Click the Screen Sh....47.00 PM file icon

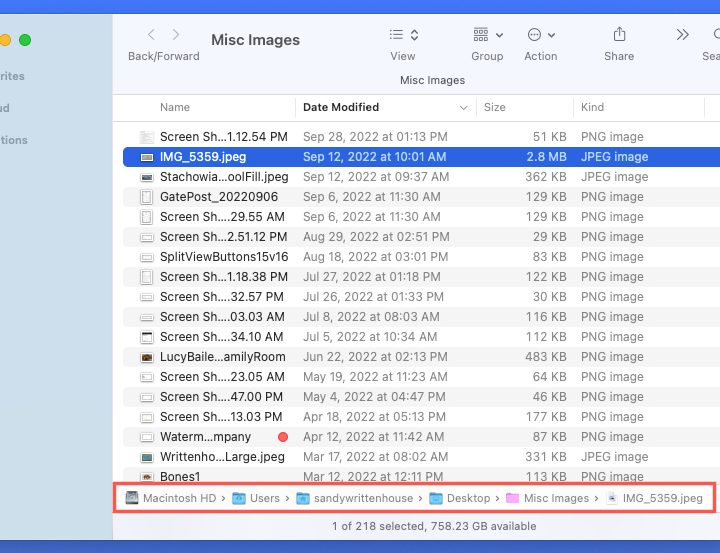(x=147, y=397)
